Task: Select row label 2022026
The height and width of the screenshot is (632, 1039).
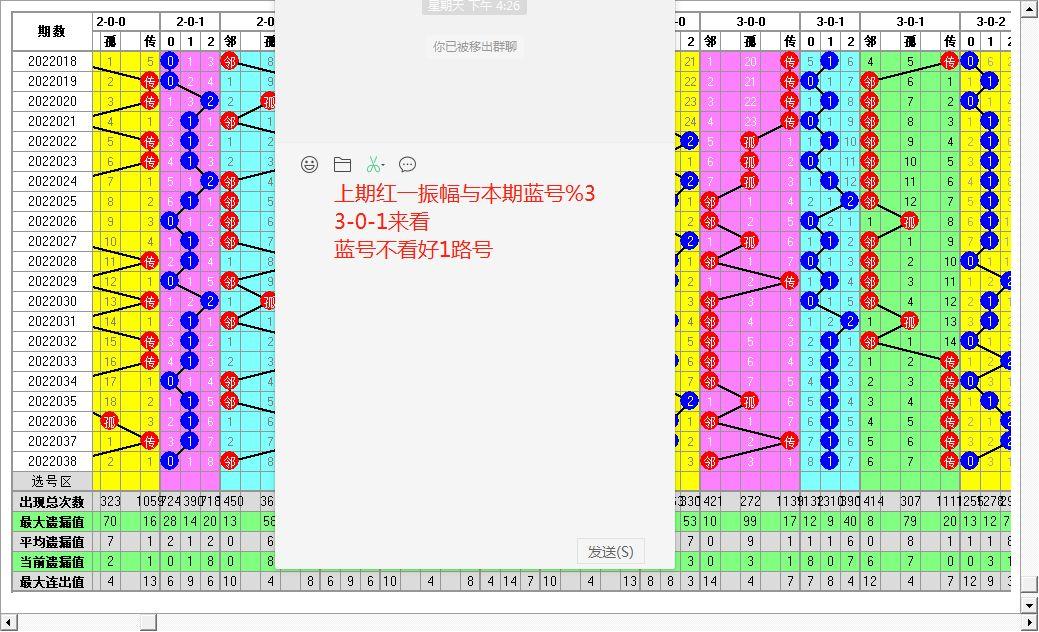Action: click(x=52, y=221)
